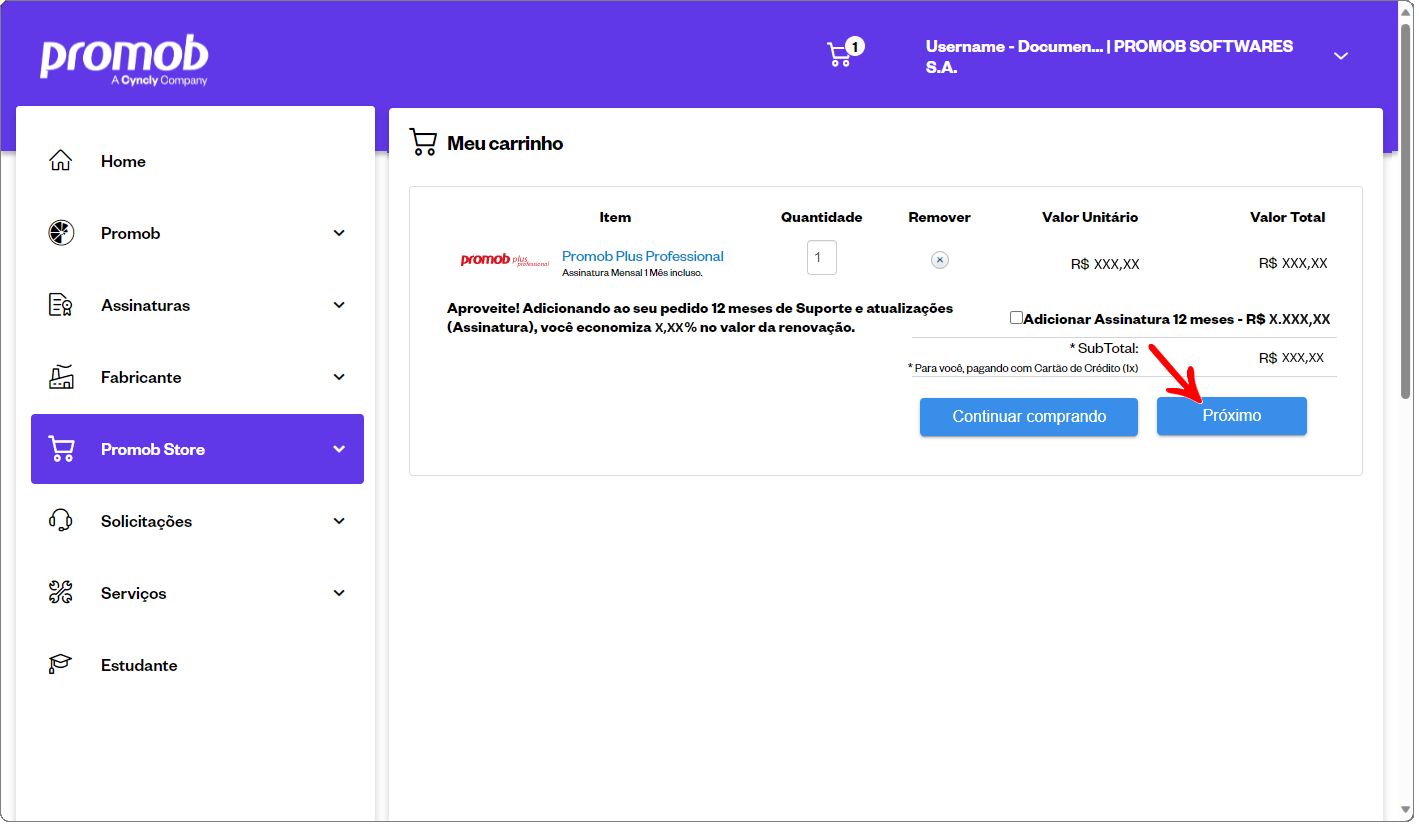Open the Assinaturas menu item
The width and height of the screenshot is (1419, 830).
pyautogui.click(x=197, y=305)
